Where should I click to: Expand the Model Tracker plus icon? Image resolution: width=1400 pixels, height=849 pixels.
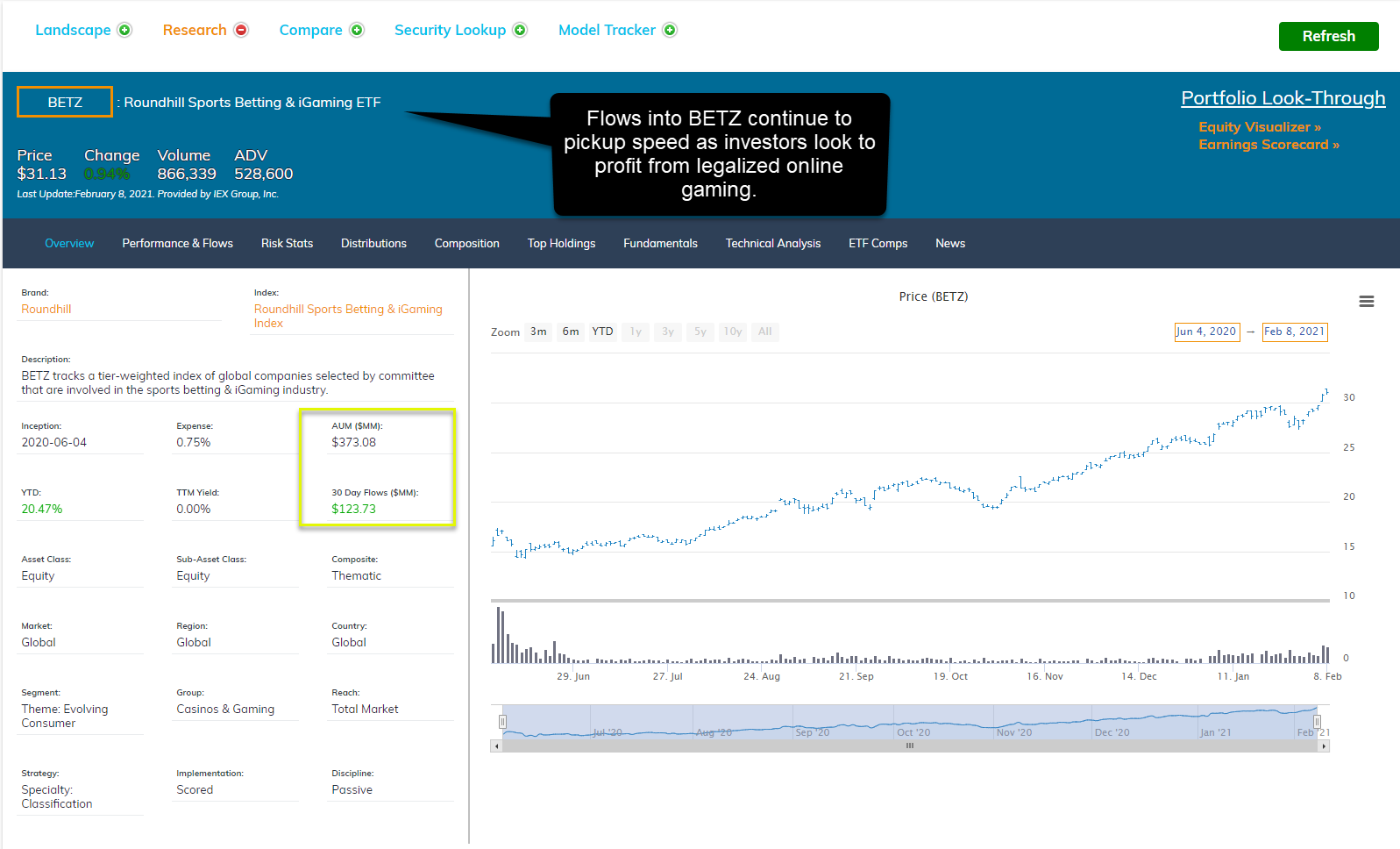pos(670,30)
